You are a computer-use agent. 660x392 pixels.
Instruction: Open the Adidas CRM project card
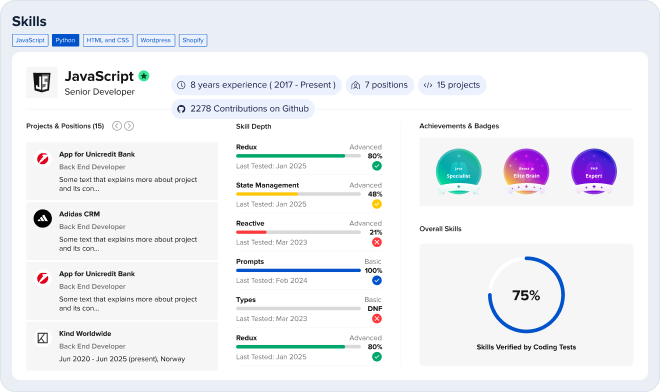pos(122,231)
